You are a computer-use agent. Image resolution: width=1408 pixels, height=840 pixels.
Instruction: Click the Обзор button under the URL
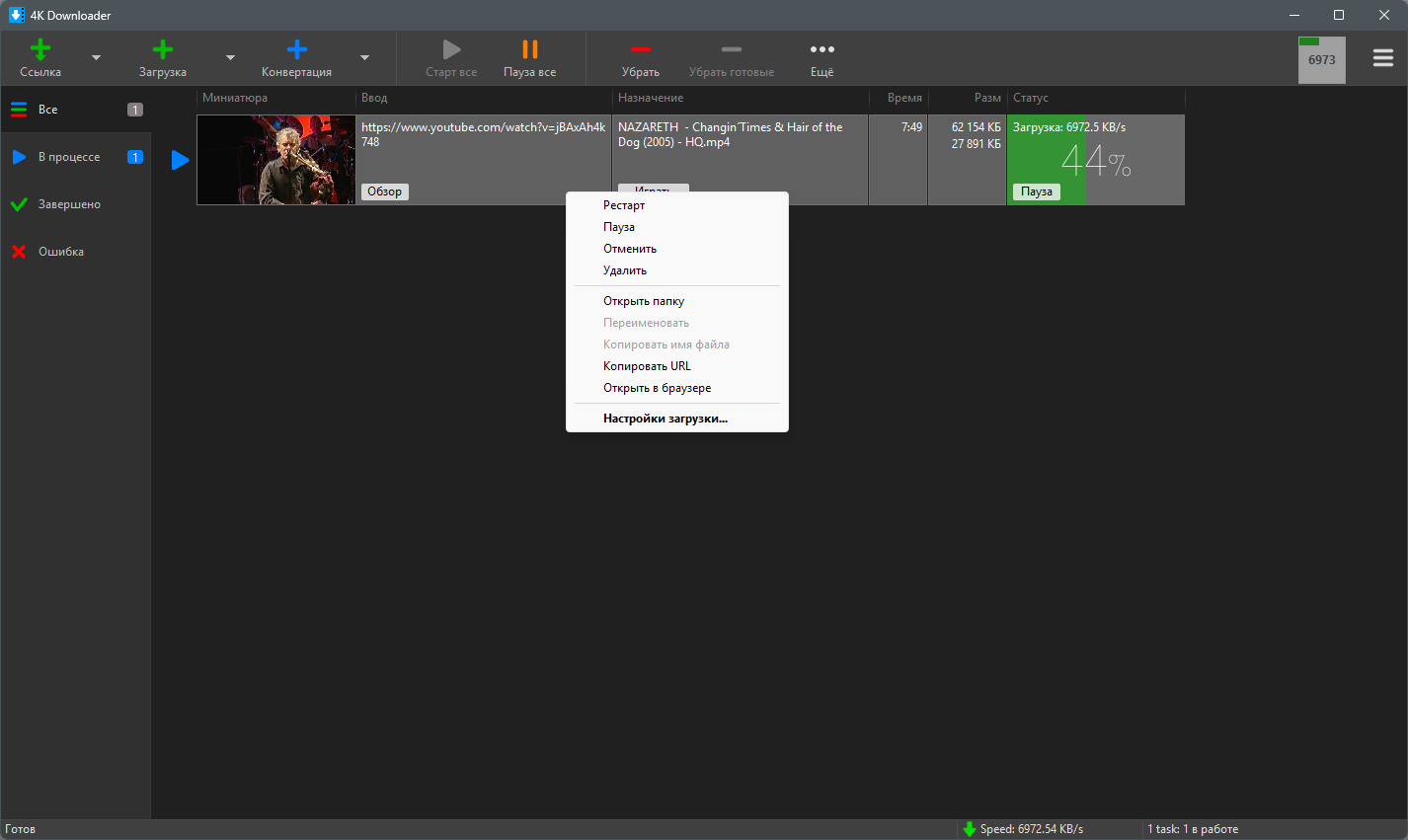click(385, 191)
